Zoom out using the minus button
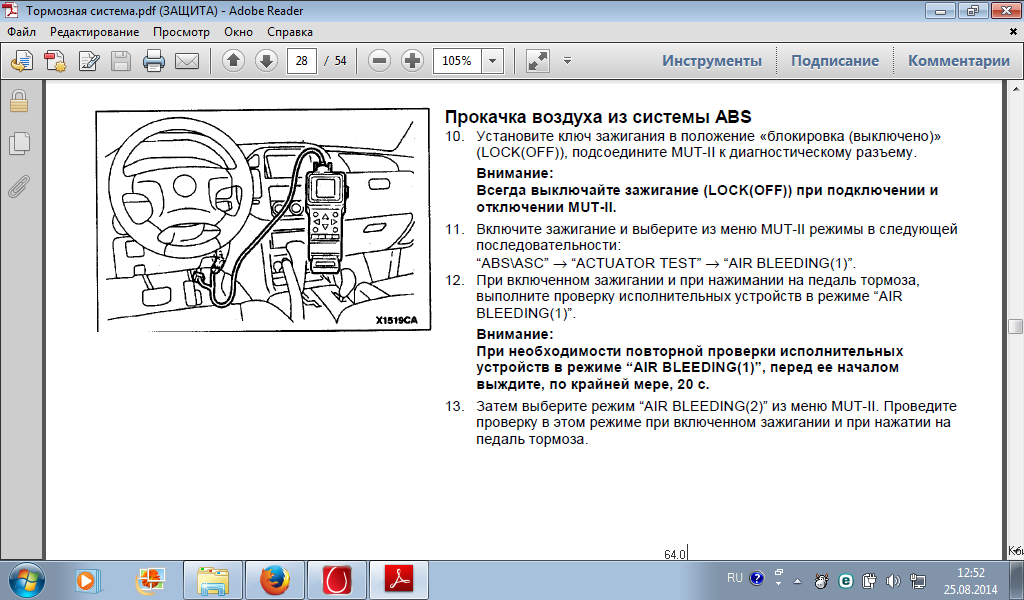 point(379,61)
